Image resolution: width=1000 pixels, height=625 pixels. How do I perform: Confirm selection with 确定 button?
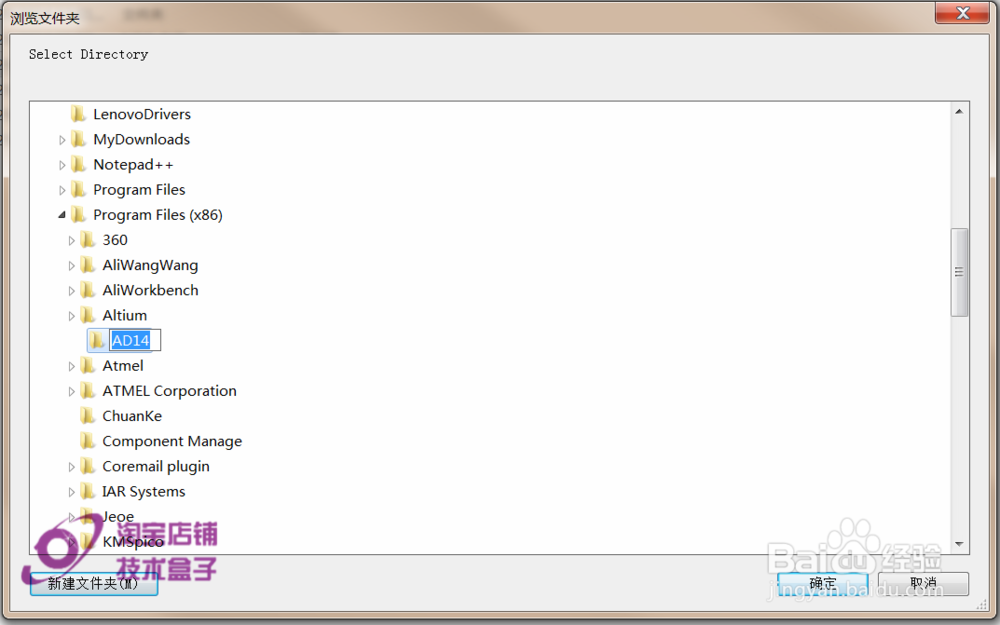pos(823,584)
